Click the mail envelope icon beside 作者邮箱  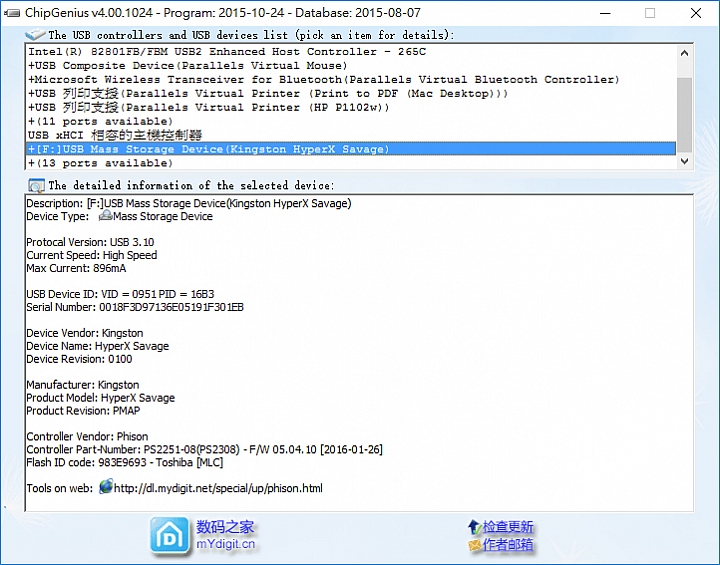474,545
